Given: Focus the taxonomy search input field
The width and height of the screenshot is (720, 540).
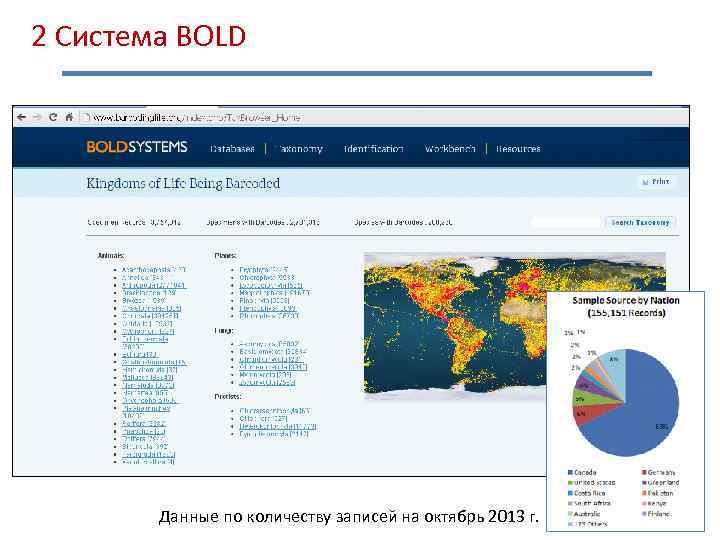Looking at the screenshot, I should pyautogui.click(x=566, y=223).
